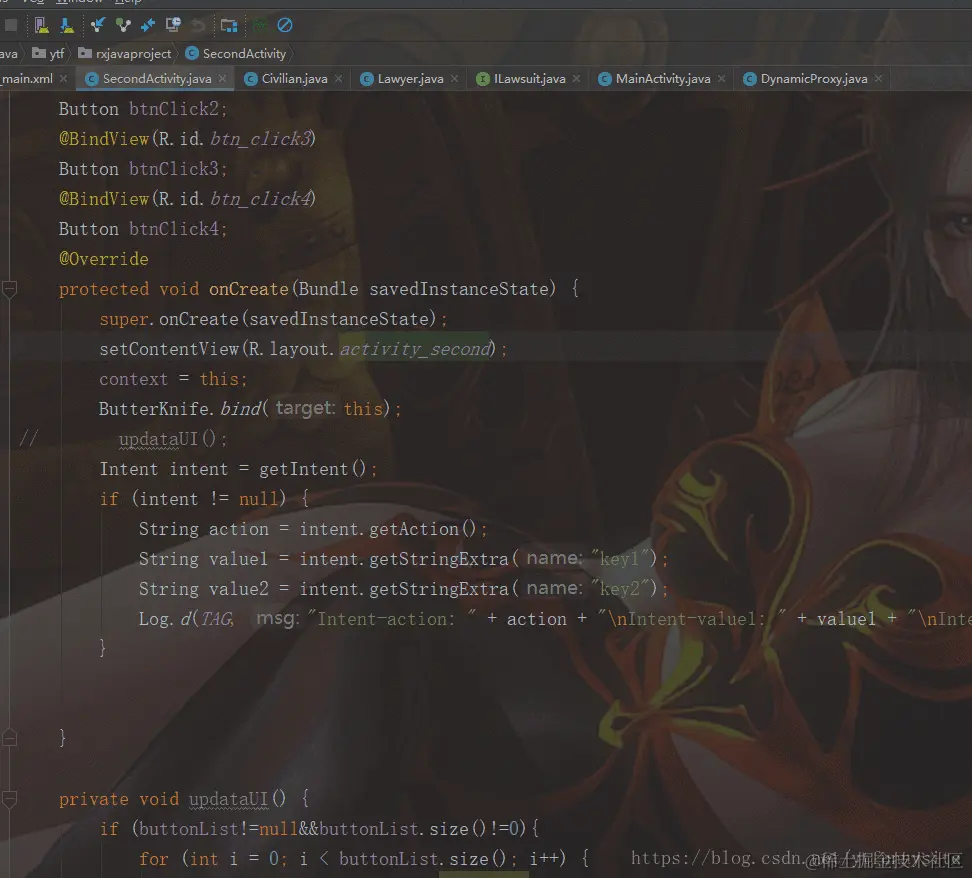This screenshot has height=878, width=972.
Task: Switch to the Civilian.java tab
Action: [x=286, y=79]
